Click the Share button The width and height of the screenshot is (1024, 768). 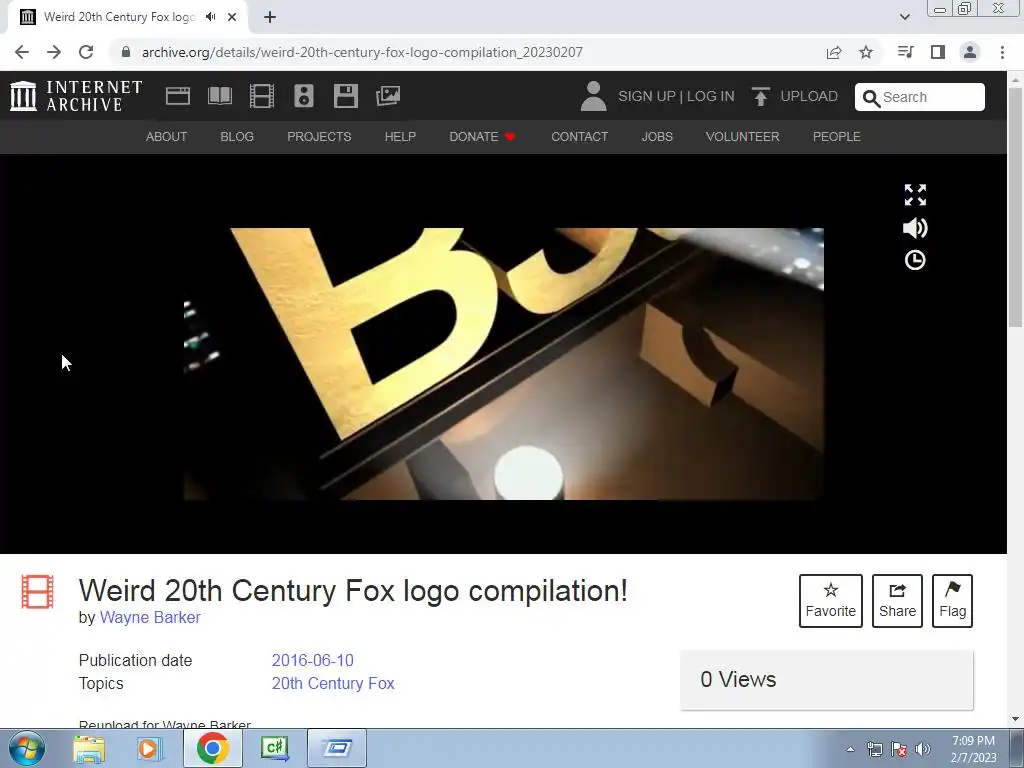tap(897, 601)
